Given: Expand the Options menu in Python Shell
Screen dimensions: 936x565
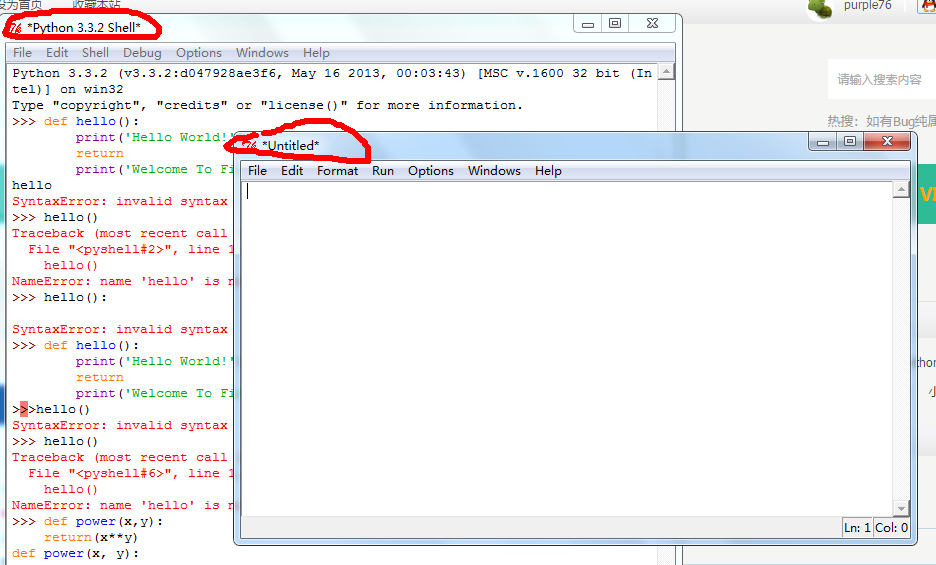Looking at the screenshot, I should [x=199, y=53].
